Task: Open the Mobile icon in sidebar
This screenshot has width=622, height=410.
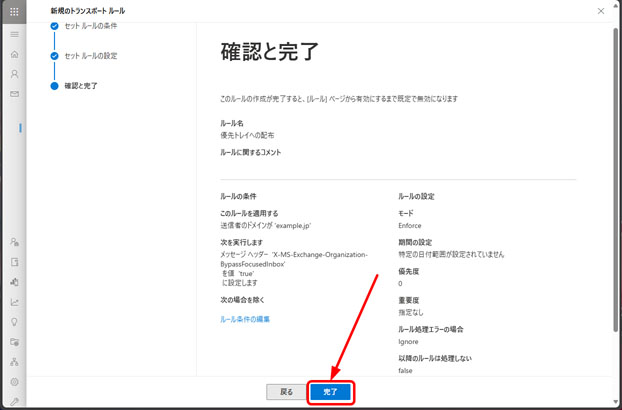Action: (x=14, y=282)
